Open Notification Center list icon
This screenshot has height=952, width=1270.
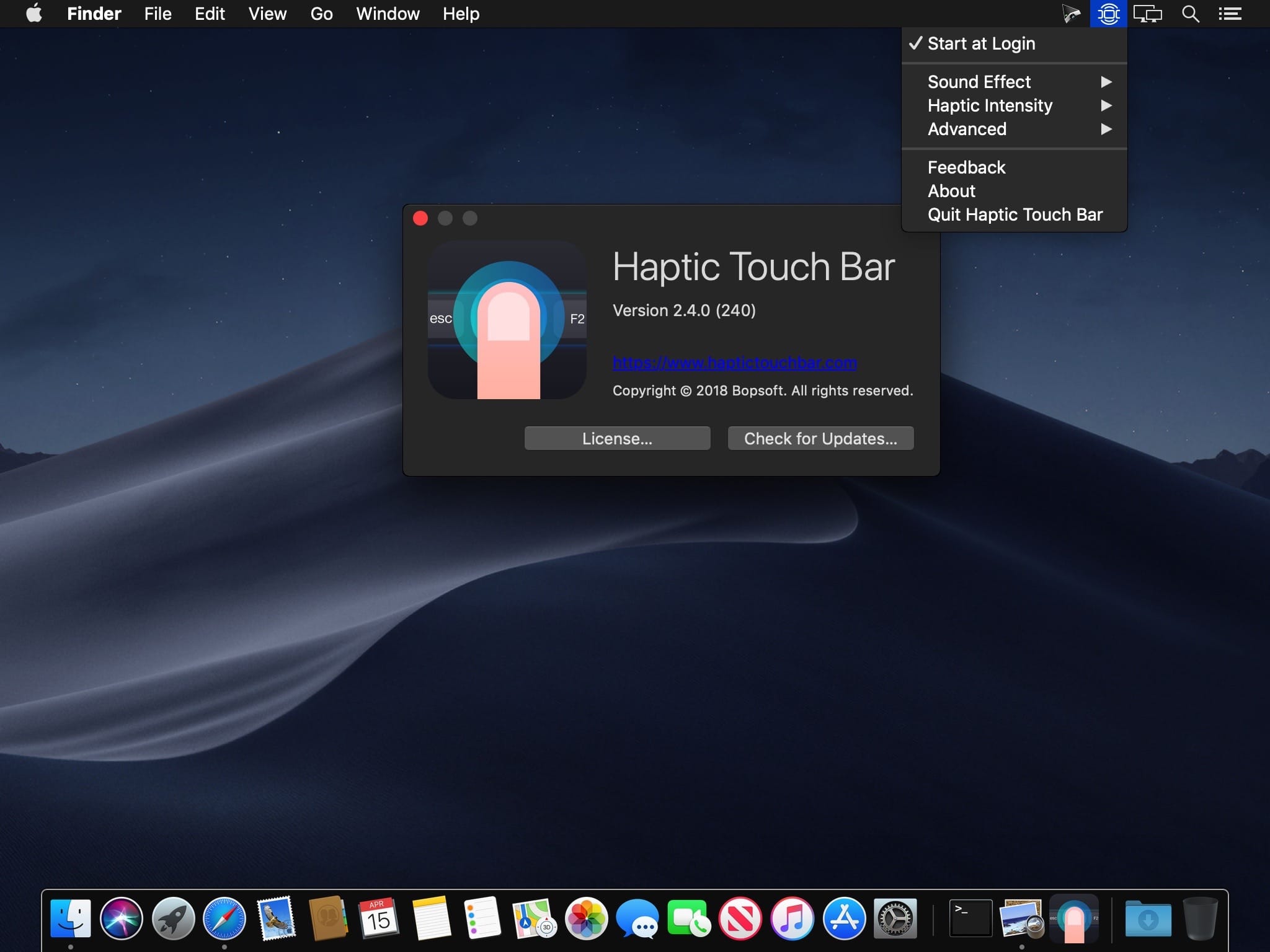pyautogui.click(x=1229, y=14)
